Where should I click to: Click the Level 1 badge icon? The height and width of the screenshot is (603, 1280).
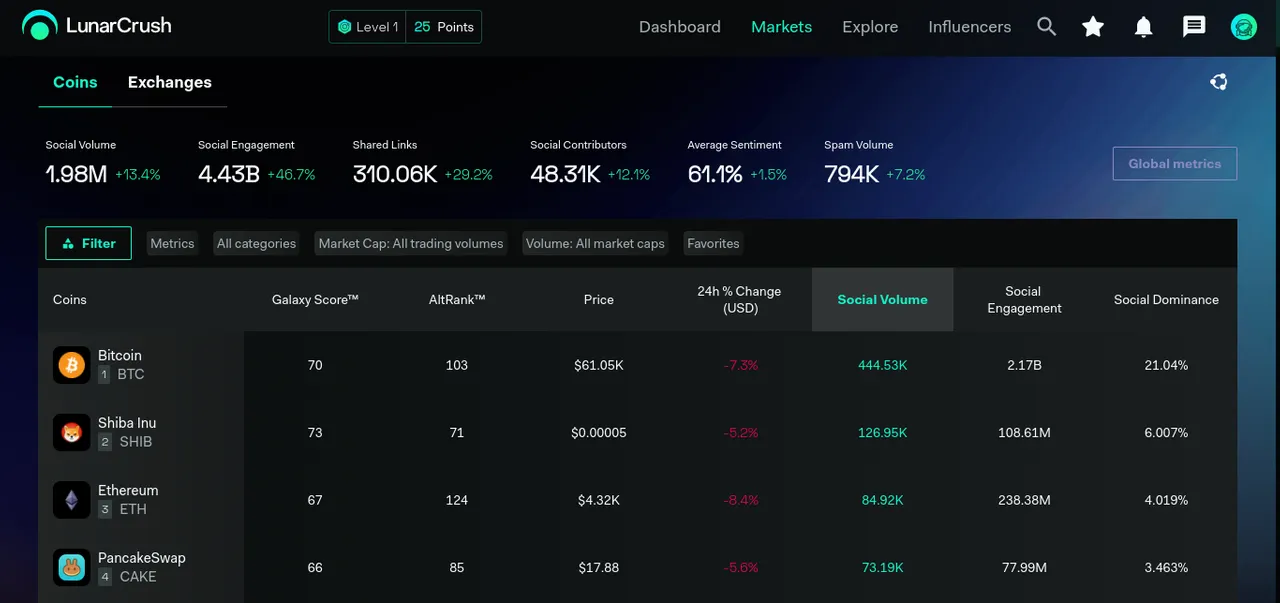tap(344, 27)
